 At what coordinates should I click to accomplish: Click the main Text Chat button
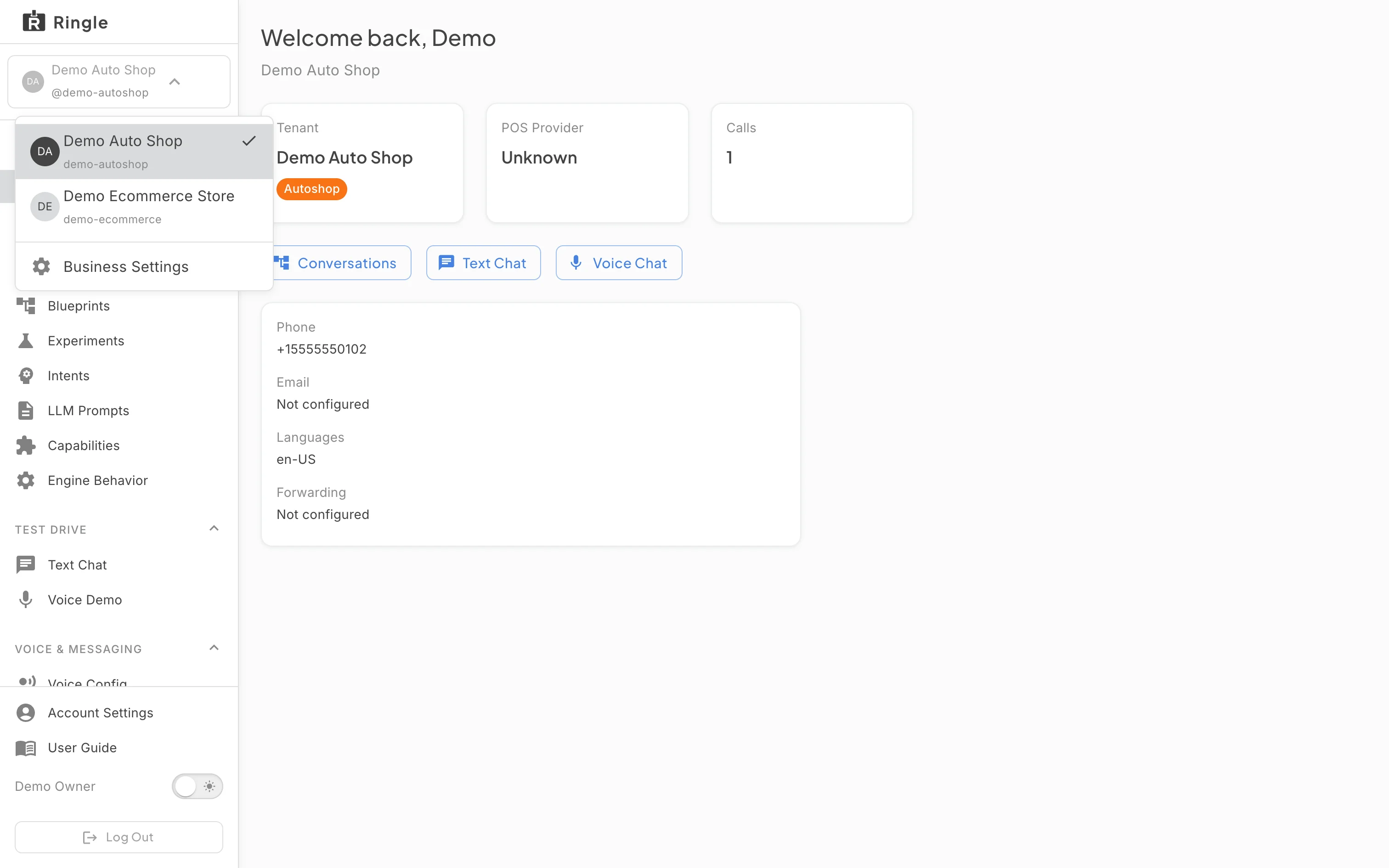483,263
